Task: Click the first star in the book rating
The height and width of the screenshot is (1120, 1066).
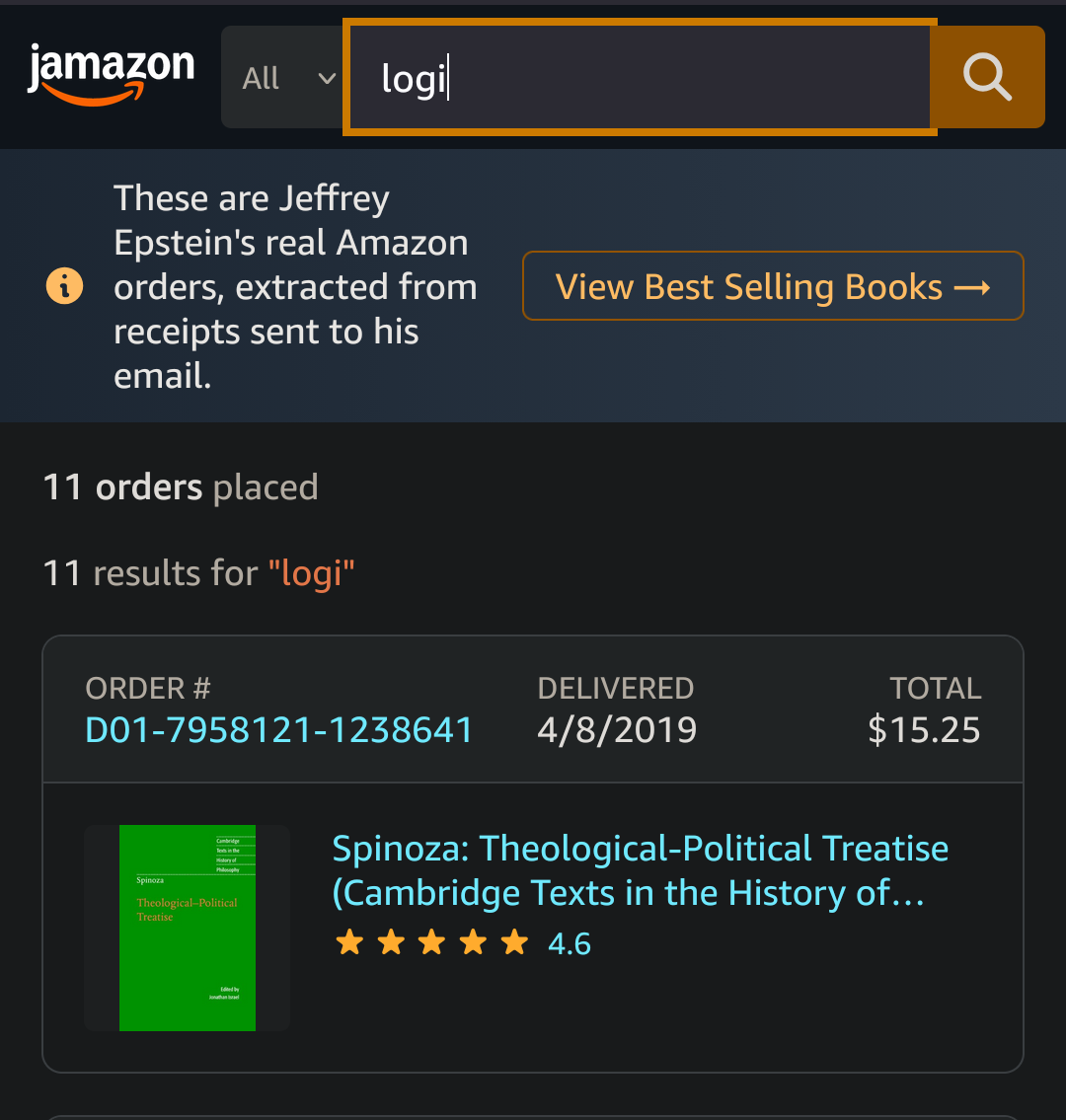Action: [x=349, y=942]
